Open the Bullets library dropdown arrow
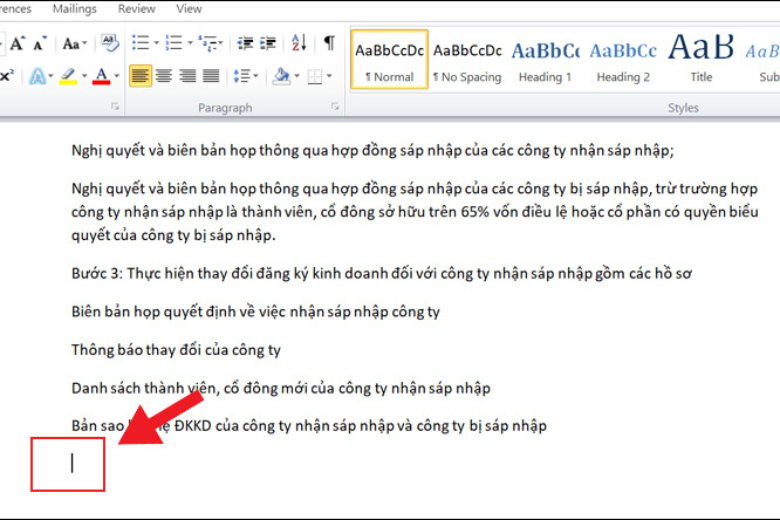This screenshot has height=520, width=780. (x=156, y=43)
